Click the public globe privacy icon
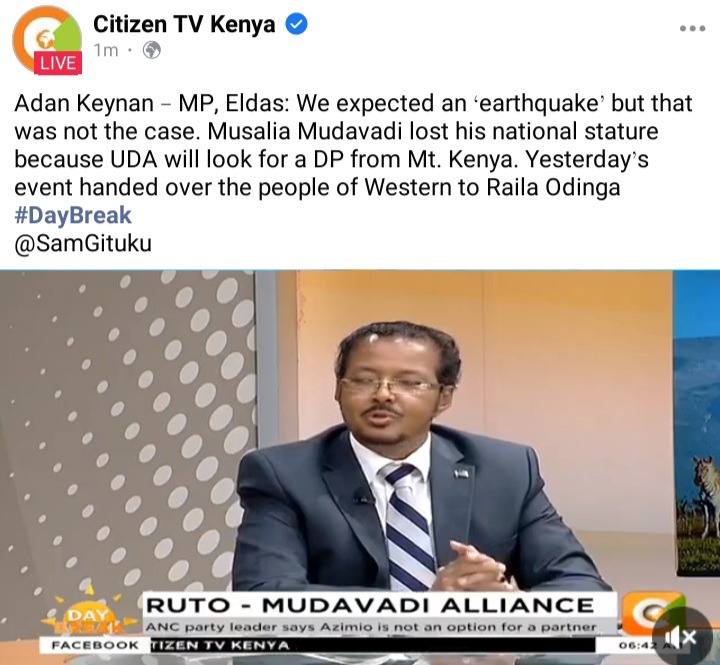Screen dimensions: 720x665 click(152, 50)
